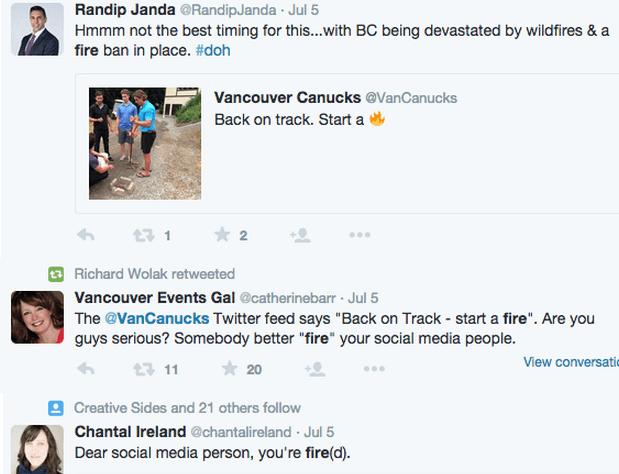The image size is (619, 474).
Task: Expand the View conversation link
Action: point(570,362)
